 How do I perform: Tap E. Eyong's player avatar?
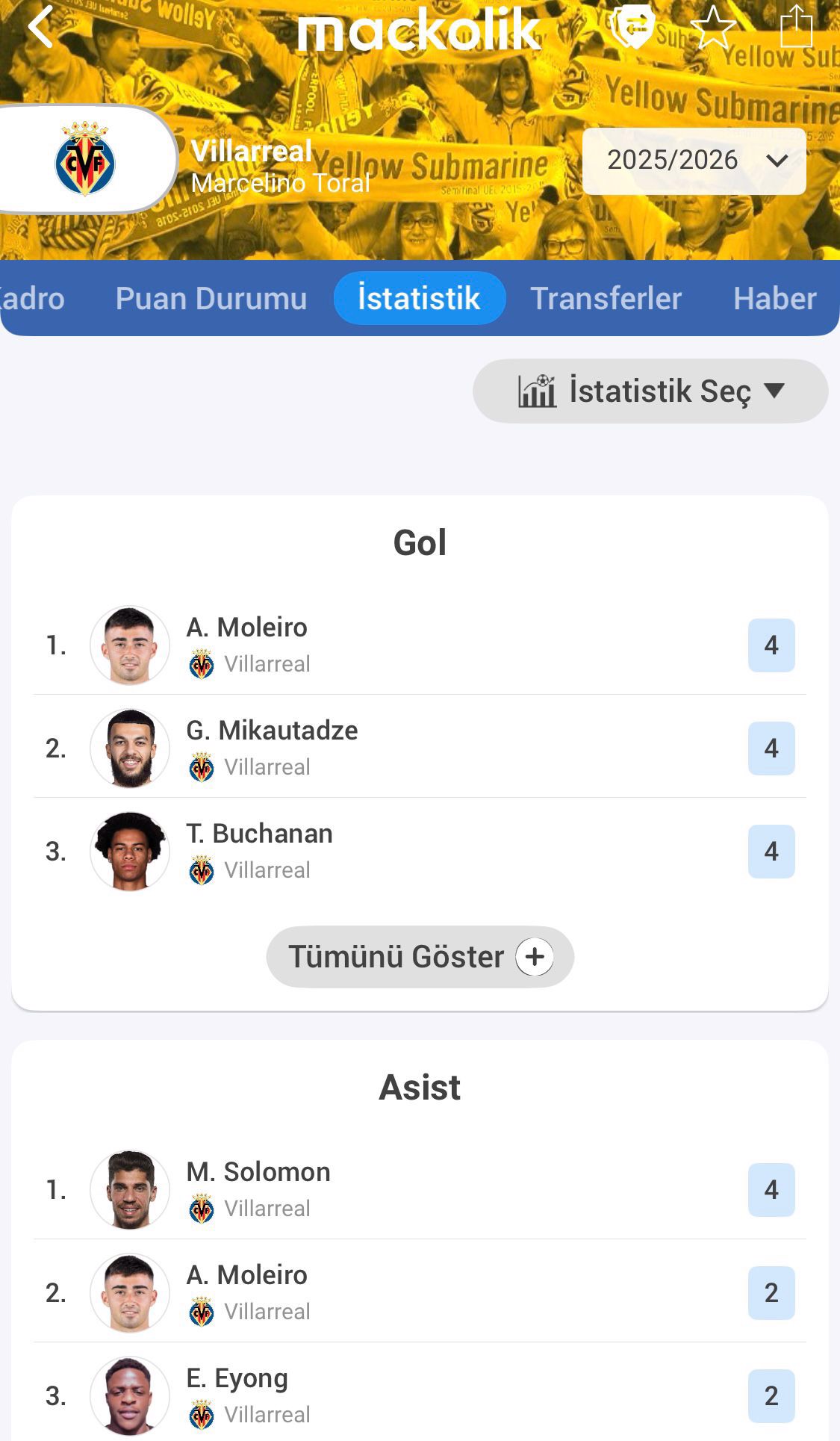pos(130,1395)
